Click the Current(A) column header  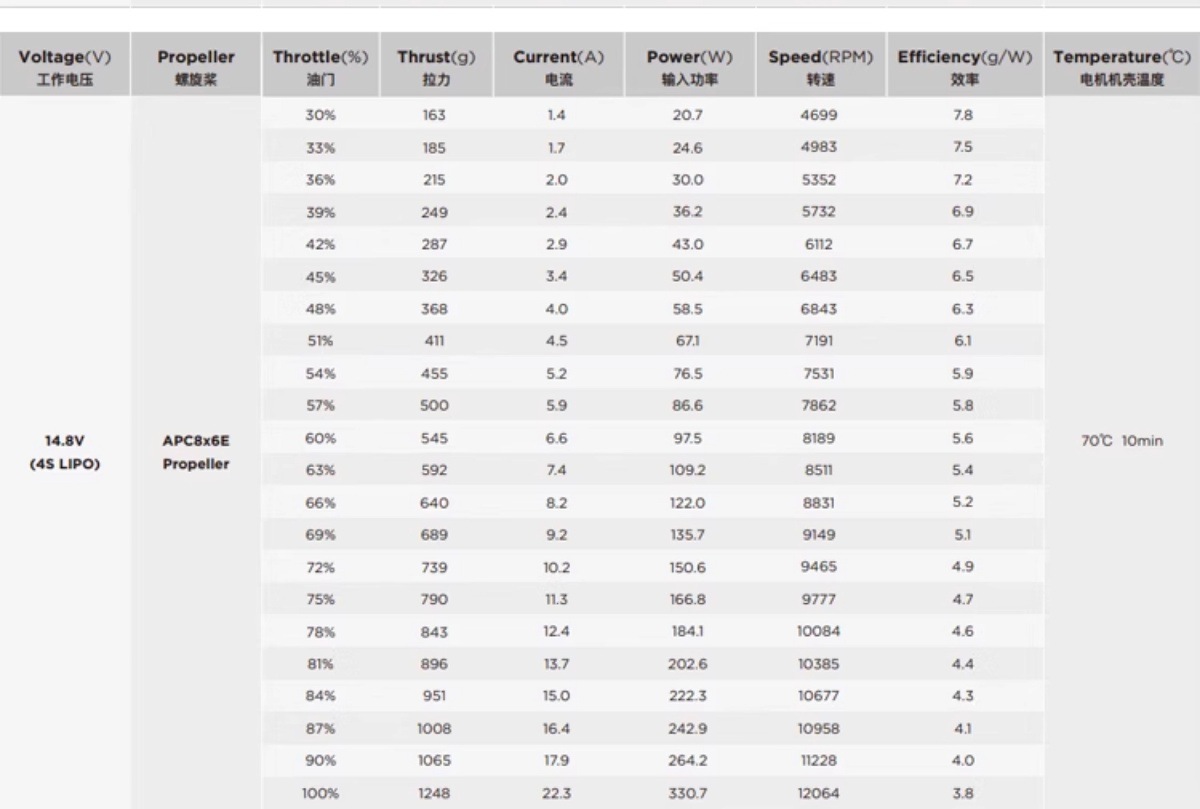coord(559,66)
